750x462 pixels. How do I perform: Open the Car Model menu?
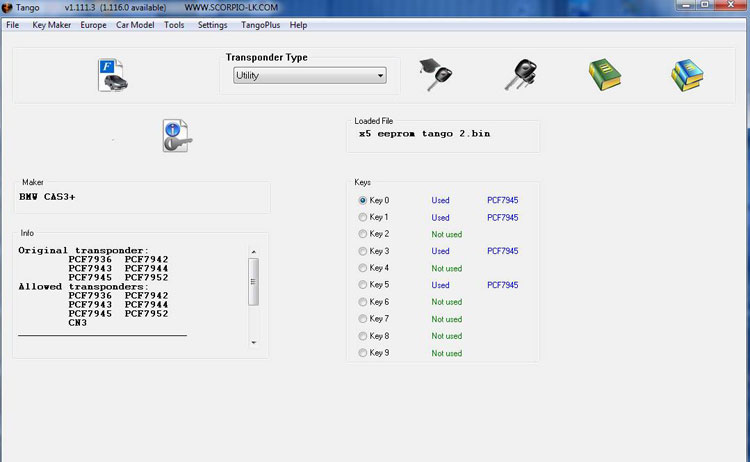(x=135, y=25)
